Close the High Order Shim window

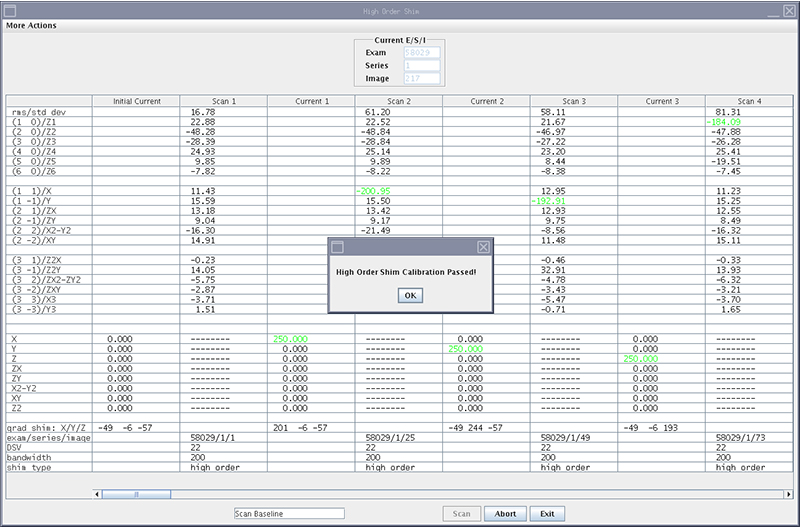[x=789, y=10]
